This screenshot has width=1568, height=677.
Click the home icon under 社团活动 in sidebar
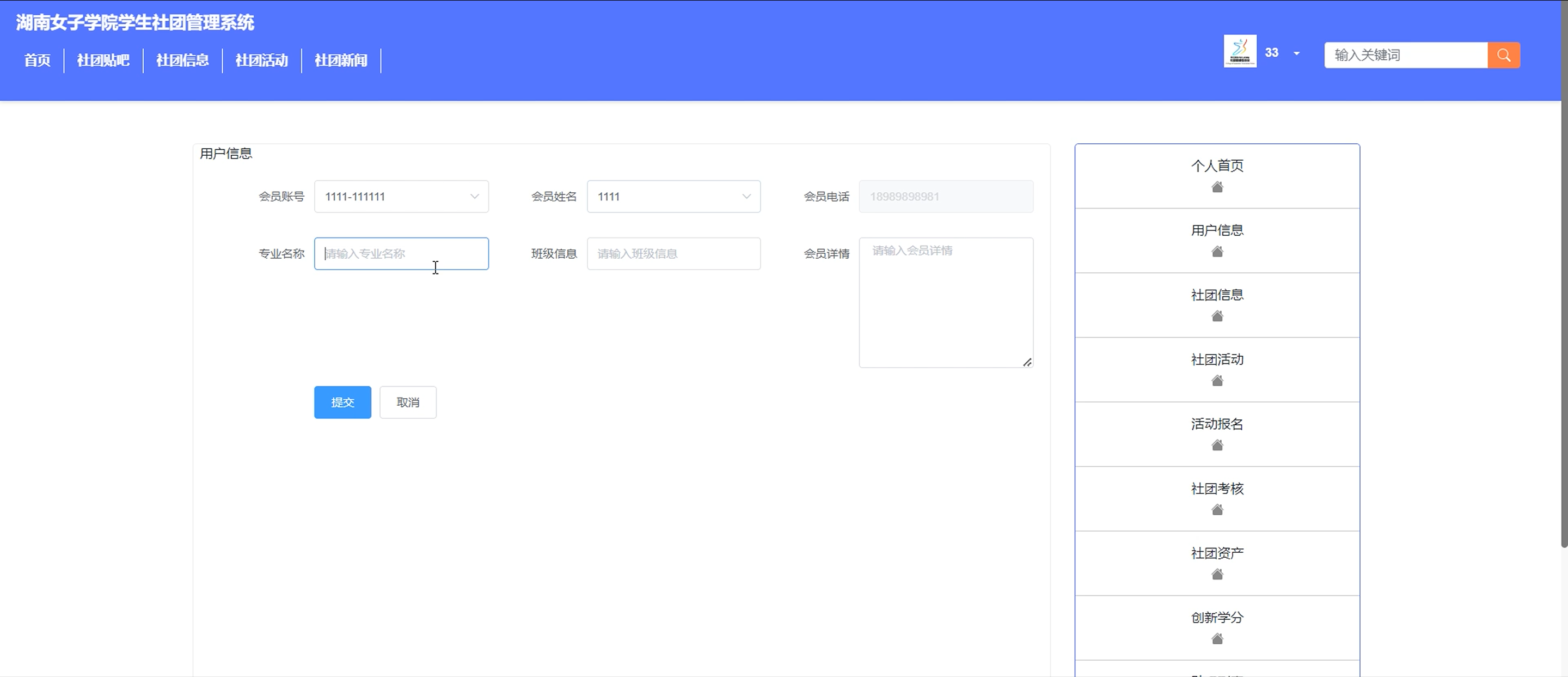1217,381
